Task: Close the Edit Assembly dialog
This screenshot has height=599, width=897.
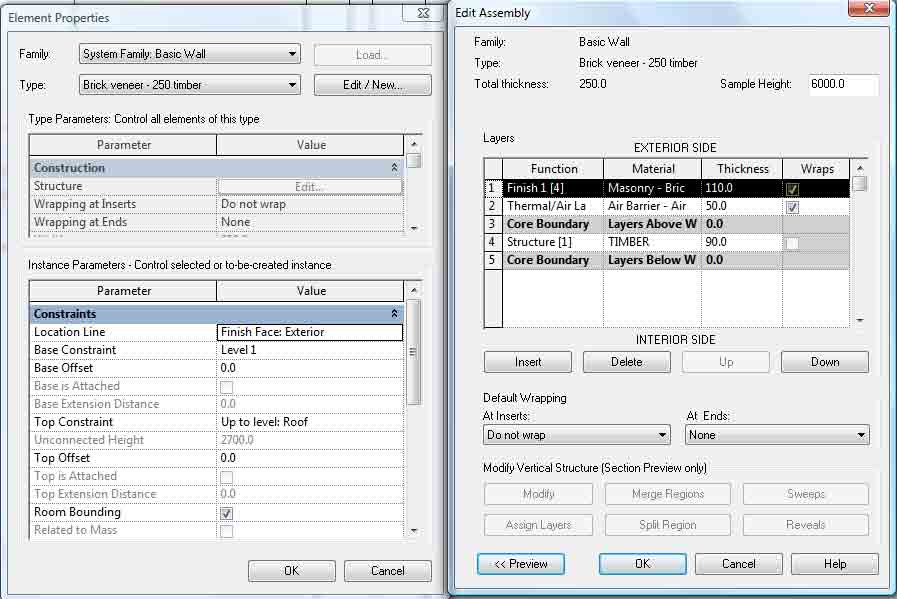Action: (x=869, y=9)
